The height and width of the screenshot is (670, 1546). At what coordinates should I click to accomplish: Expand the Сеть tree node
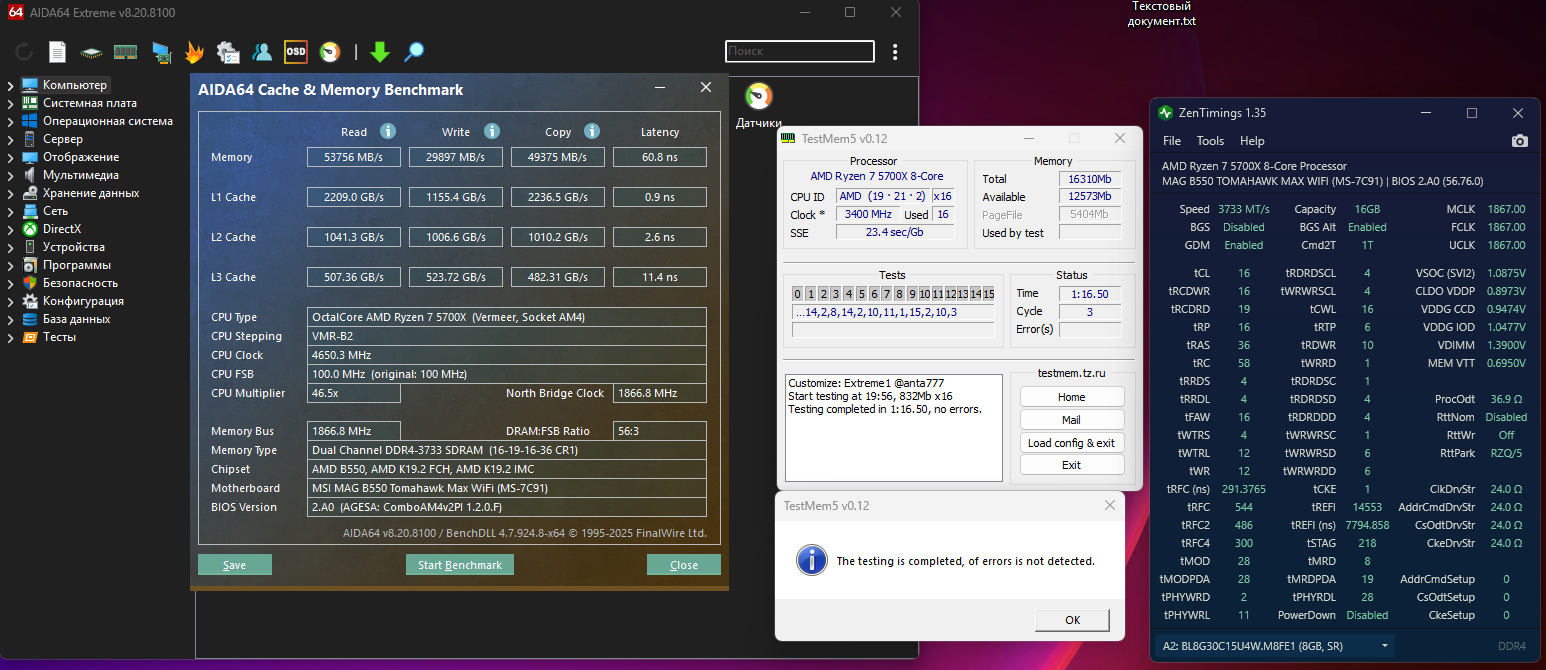[x=10, y=211]
